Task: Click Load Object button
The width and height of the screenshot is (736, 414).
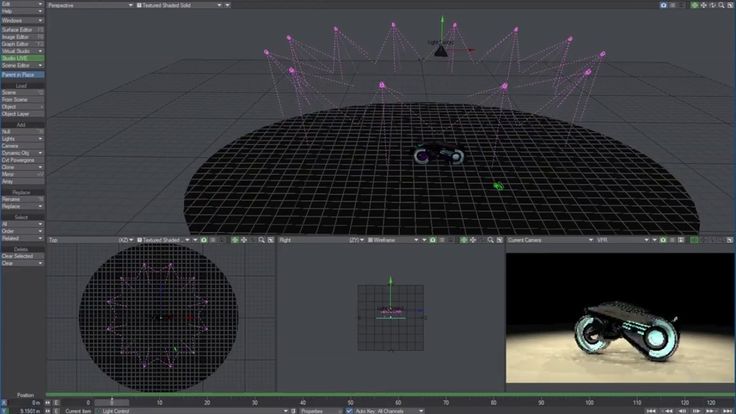Action: 22,107
